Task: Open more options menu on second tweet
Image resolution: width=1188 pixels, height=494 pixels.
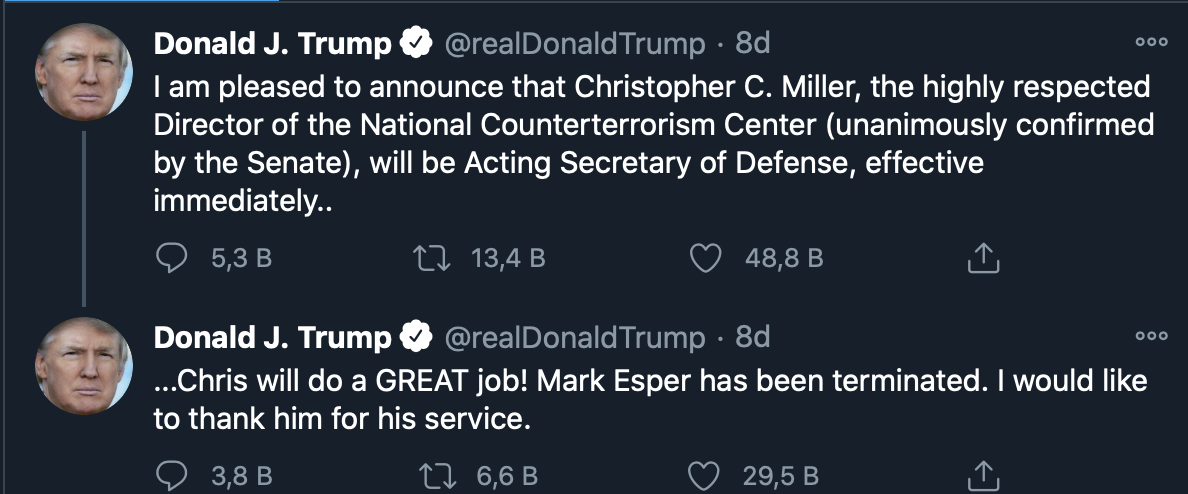Action: [1151, 337]
